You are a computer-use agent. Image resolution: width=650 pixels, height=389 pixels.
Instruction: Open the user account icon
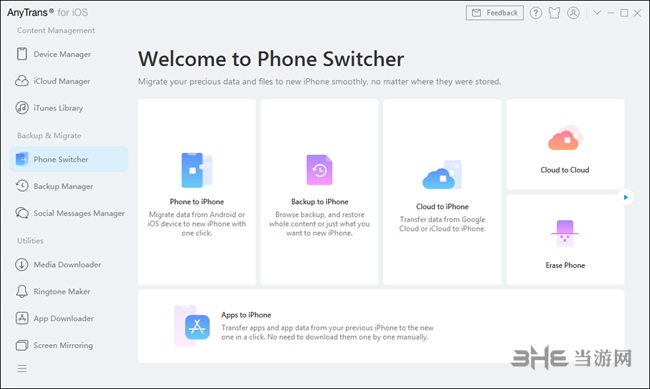click(x=573, y=13)
